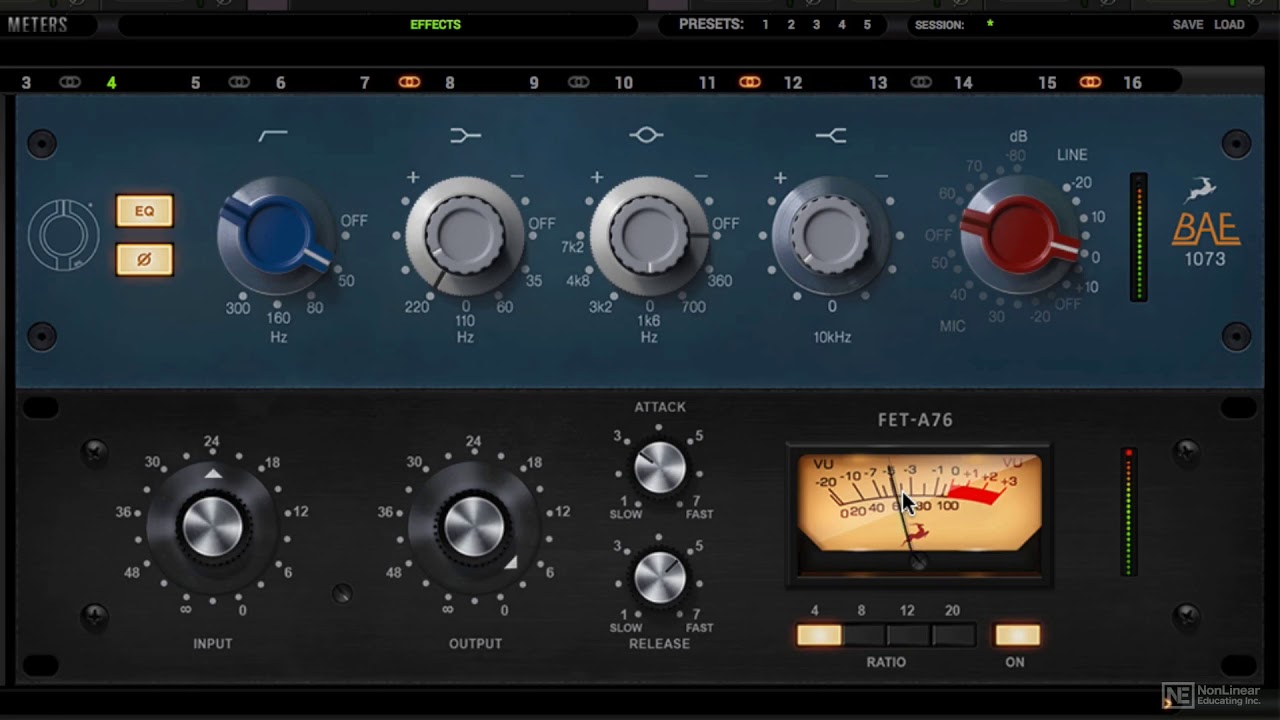Click the high-pass filter symbol above blue knob

(273, 135)
